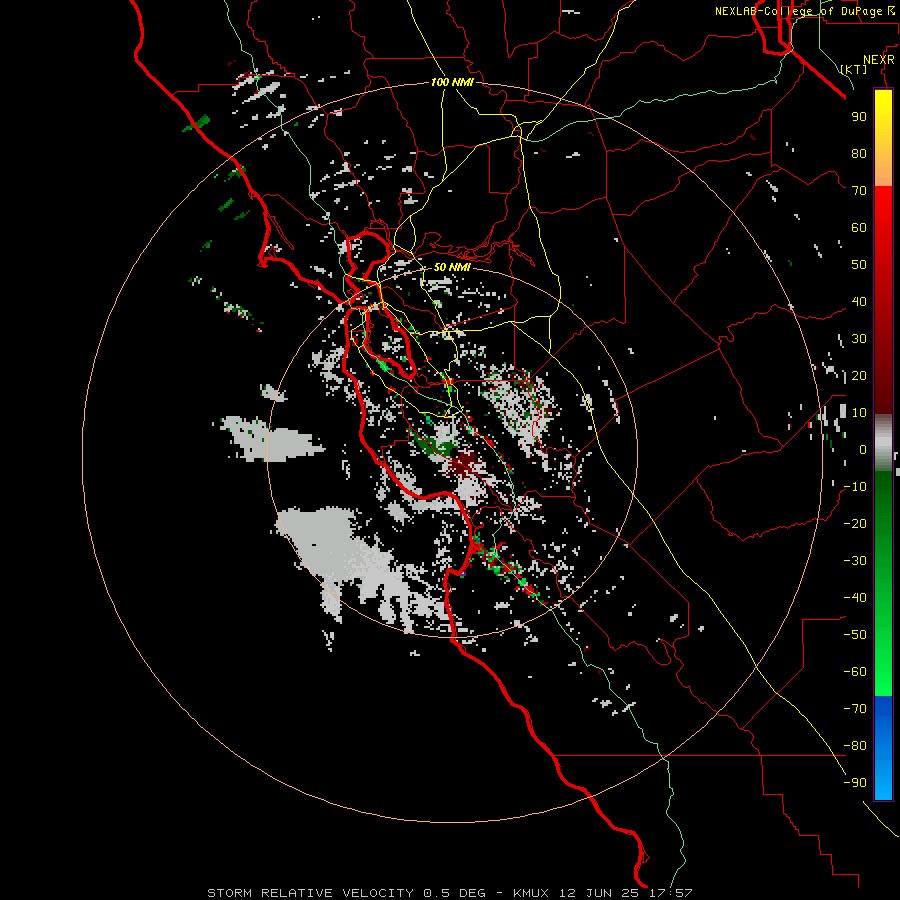Click the -30 value on the velocity scale
The height and width of the screenshot is (900, 900).
point(855,561)
